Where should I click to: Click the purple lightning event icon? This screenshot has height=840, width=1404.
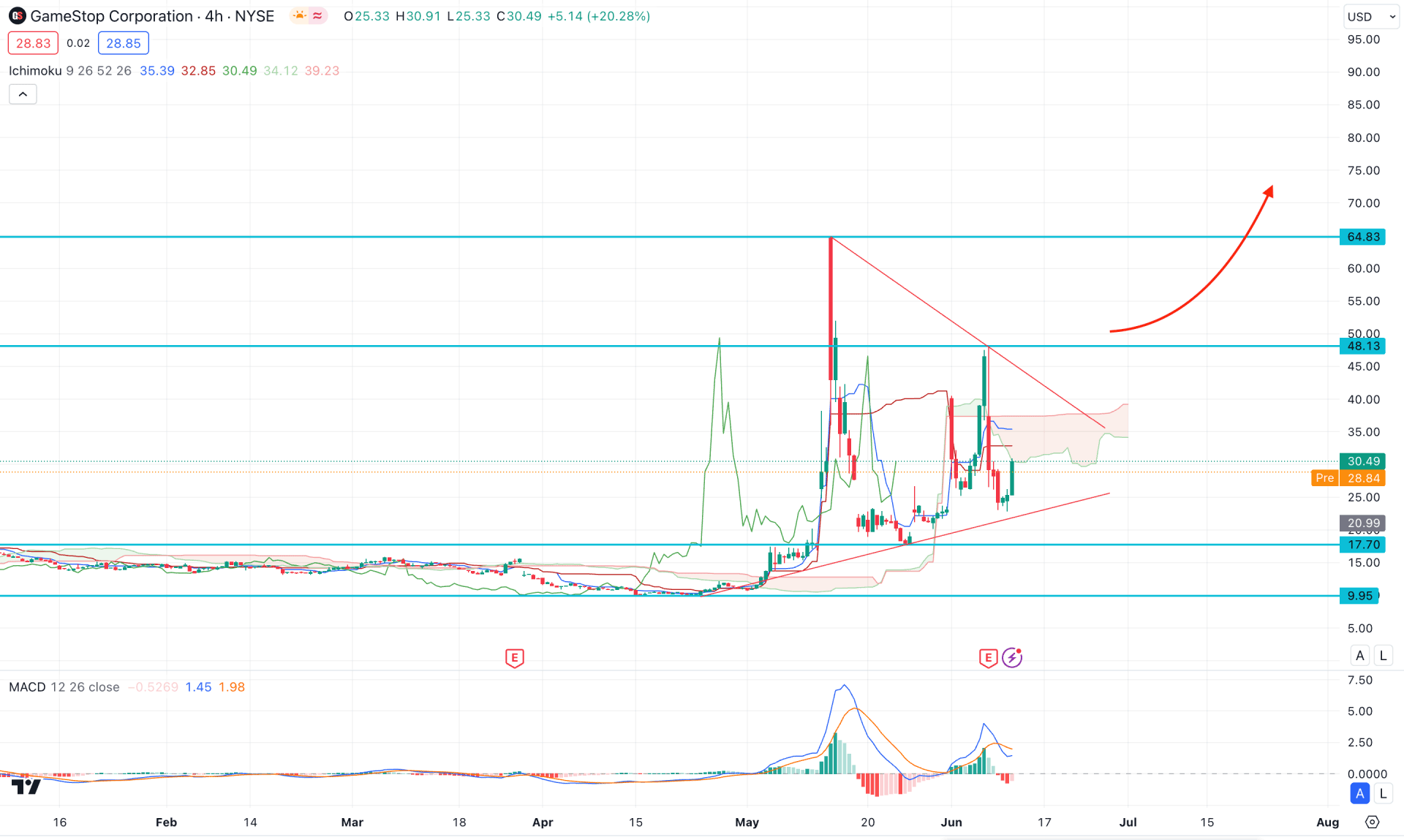[x=1012, y=658]
